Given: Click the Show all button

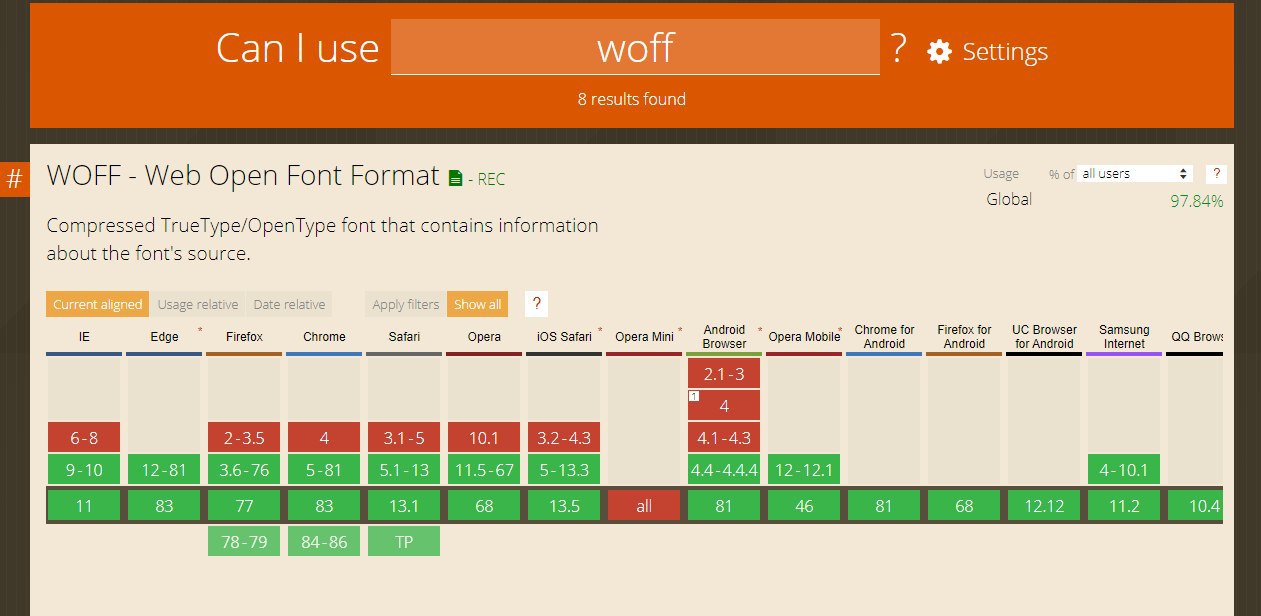Looking at the screenshot, I should click(478, 304).
